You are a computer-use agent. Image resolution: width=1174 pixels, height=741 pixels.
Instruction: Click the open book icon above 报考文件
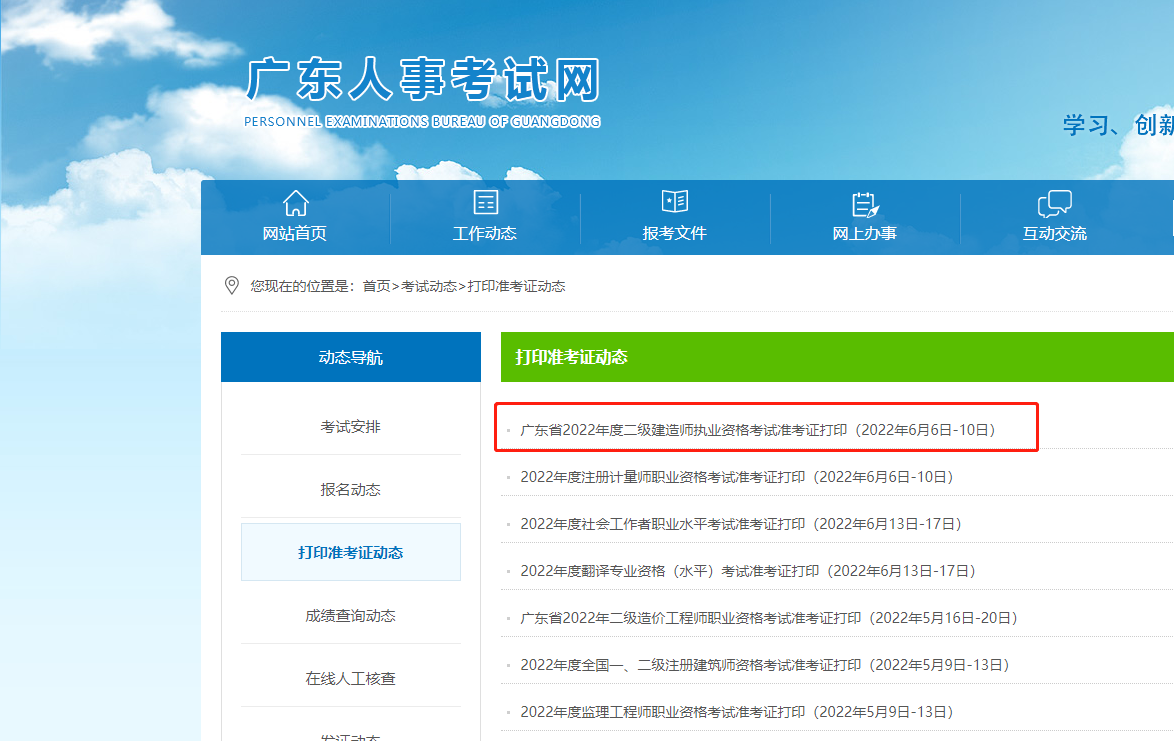(675, 202)
